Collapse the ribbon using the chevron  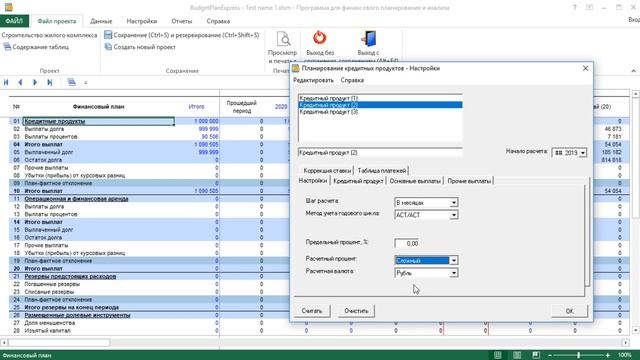coord(633,71)
